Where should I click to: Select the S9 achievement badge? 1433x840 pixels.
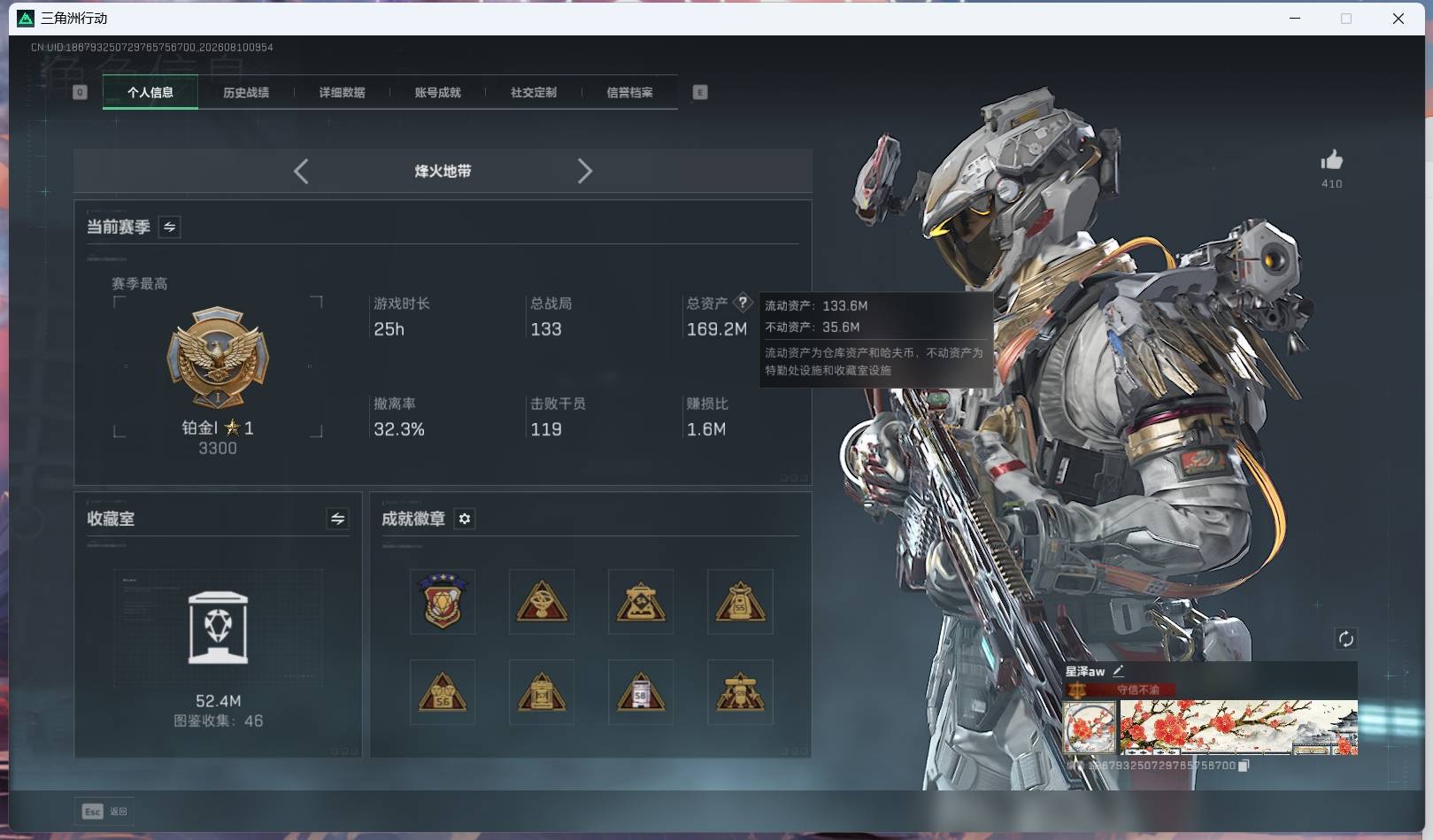coord(740,692)
